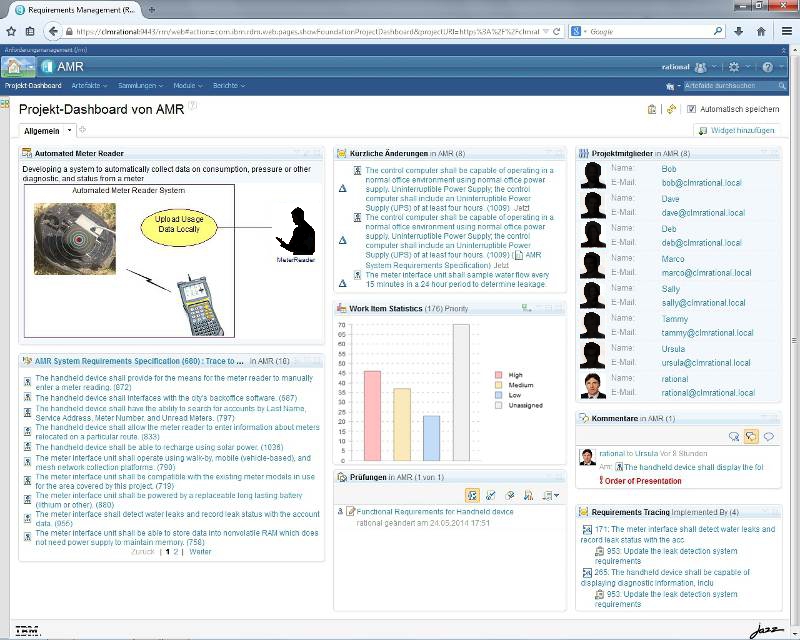Click the search scope icon beside artifact search
800x640 pixels.
tap(670, 87)
